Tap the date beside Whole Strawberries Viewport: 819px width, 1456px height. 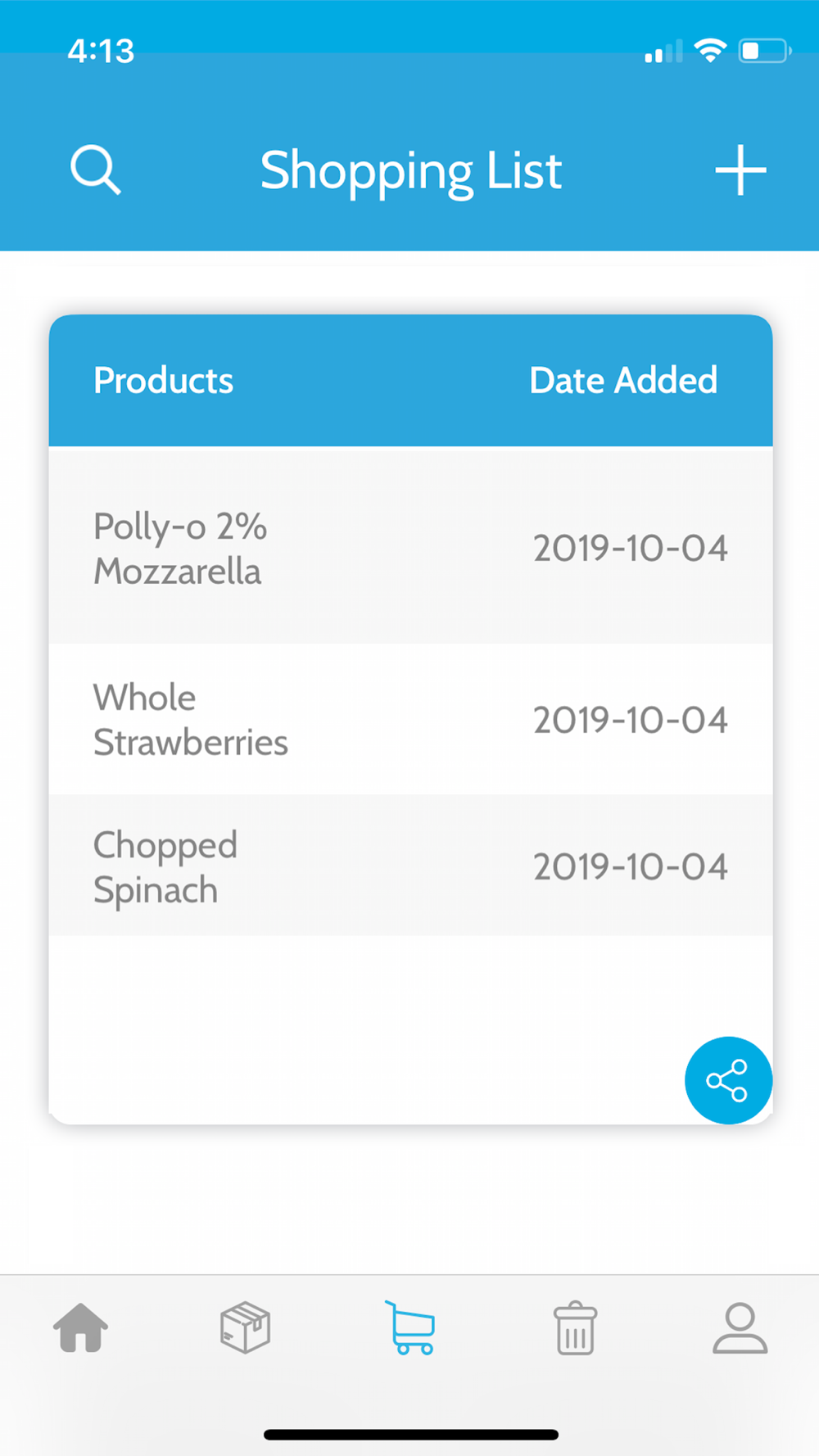[x=631, y=720]
